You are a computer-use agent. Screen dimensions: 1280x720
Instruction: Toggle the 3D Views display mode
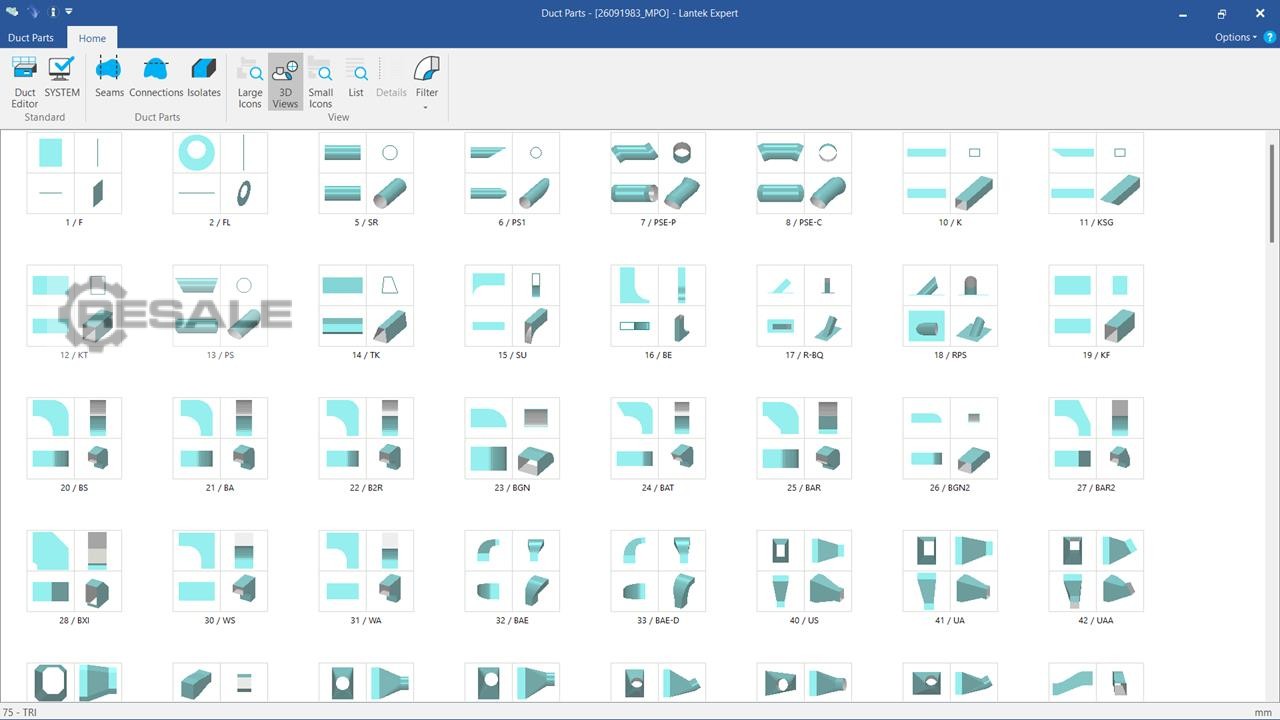coord(285,81)
